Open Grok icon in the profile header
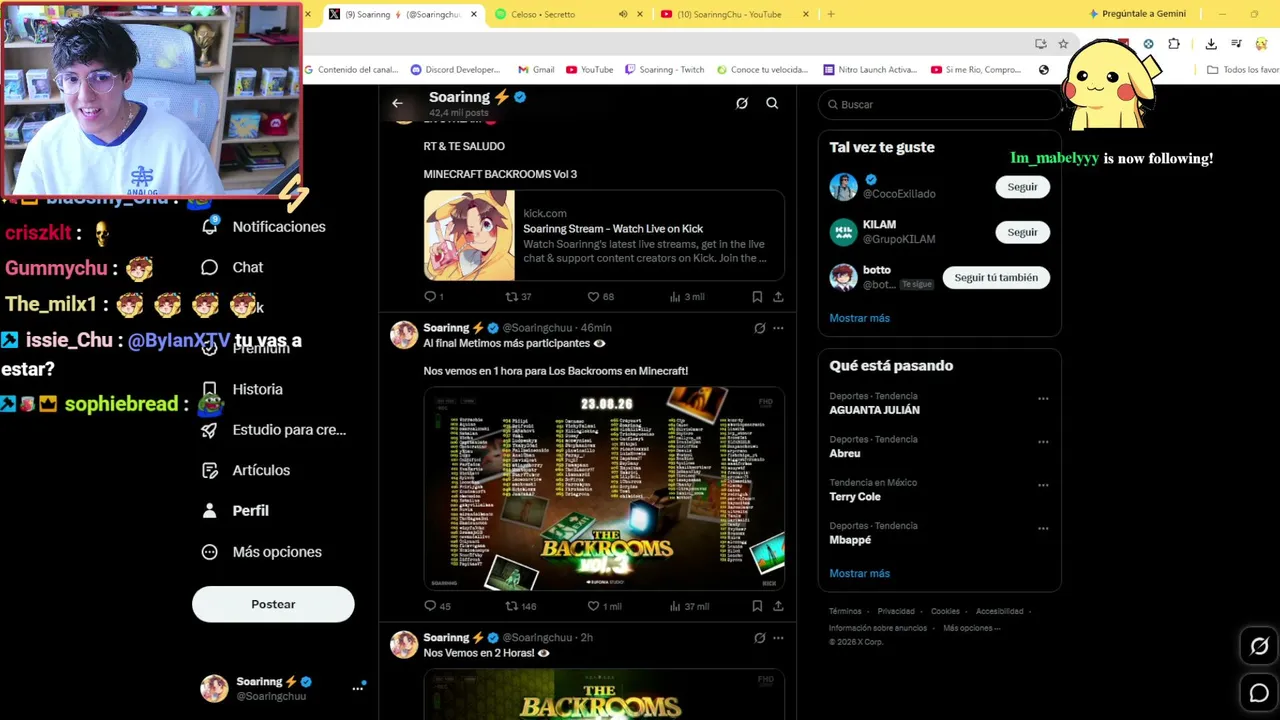 pos(742,103)
